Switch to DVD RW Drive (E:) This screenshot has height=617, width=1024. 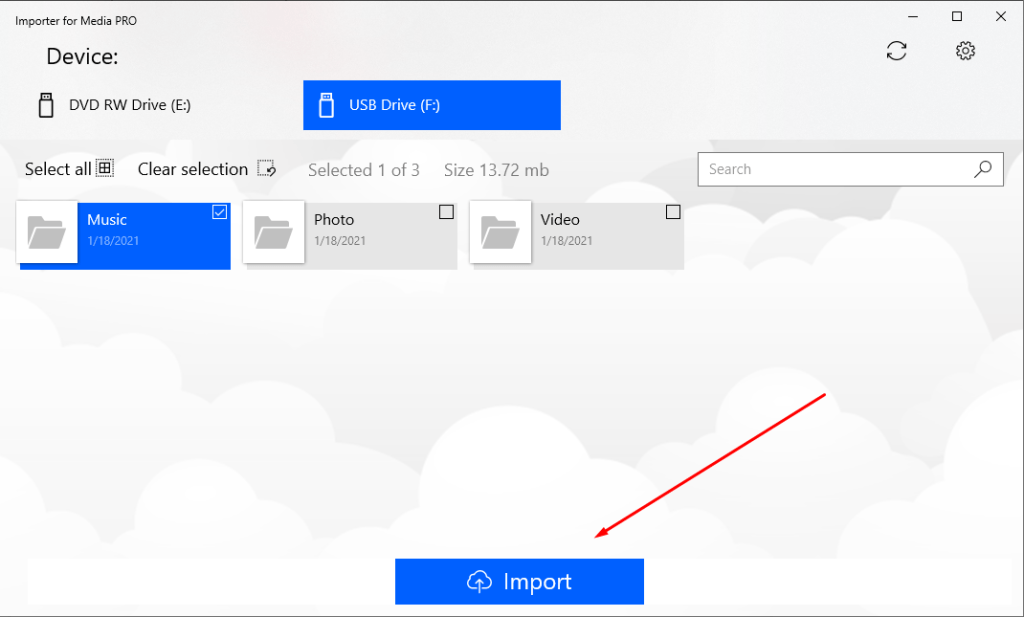pyautogui.click(x=129, y=105)
